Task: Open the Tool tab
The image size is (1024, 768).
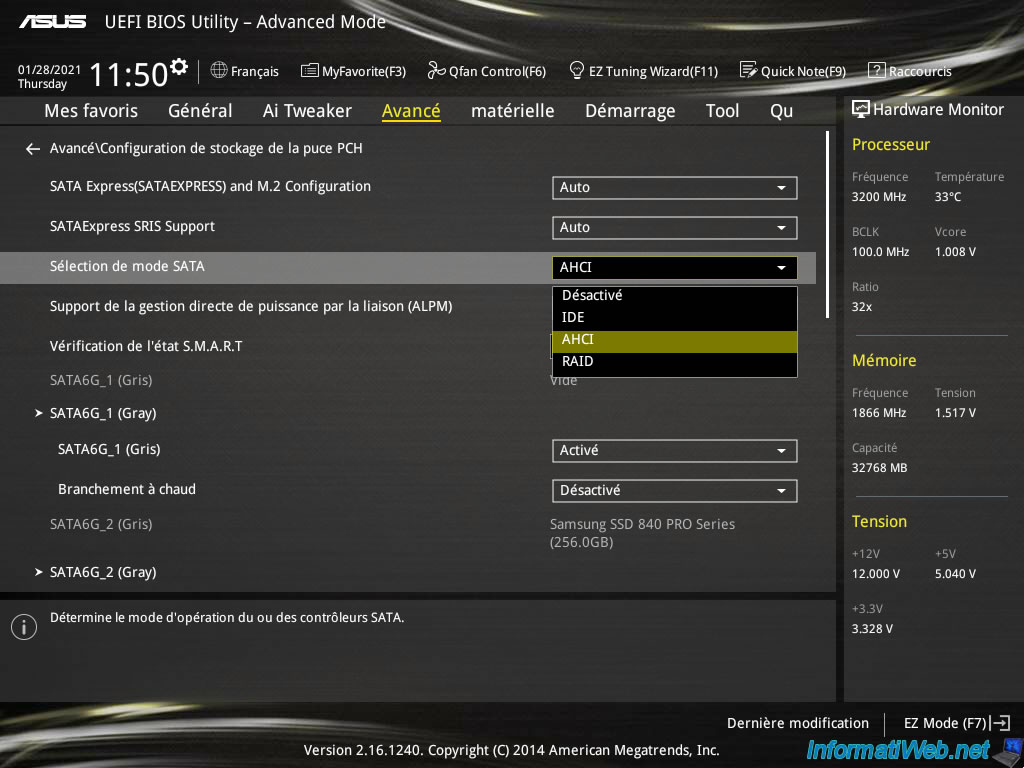Action: coord(722,111)
